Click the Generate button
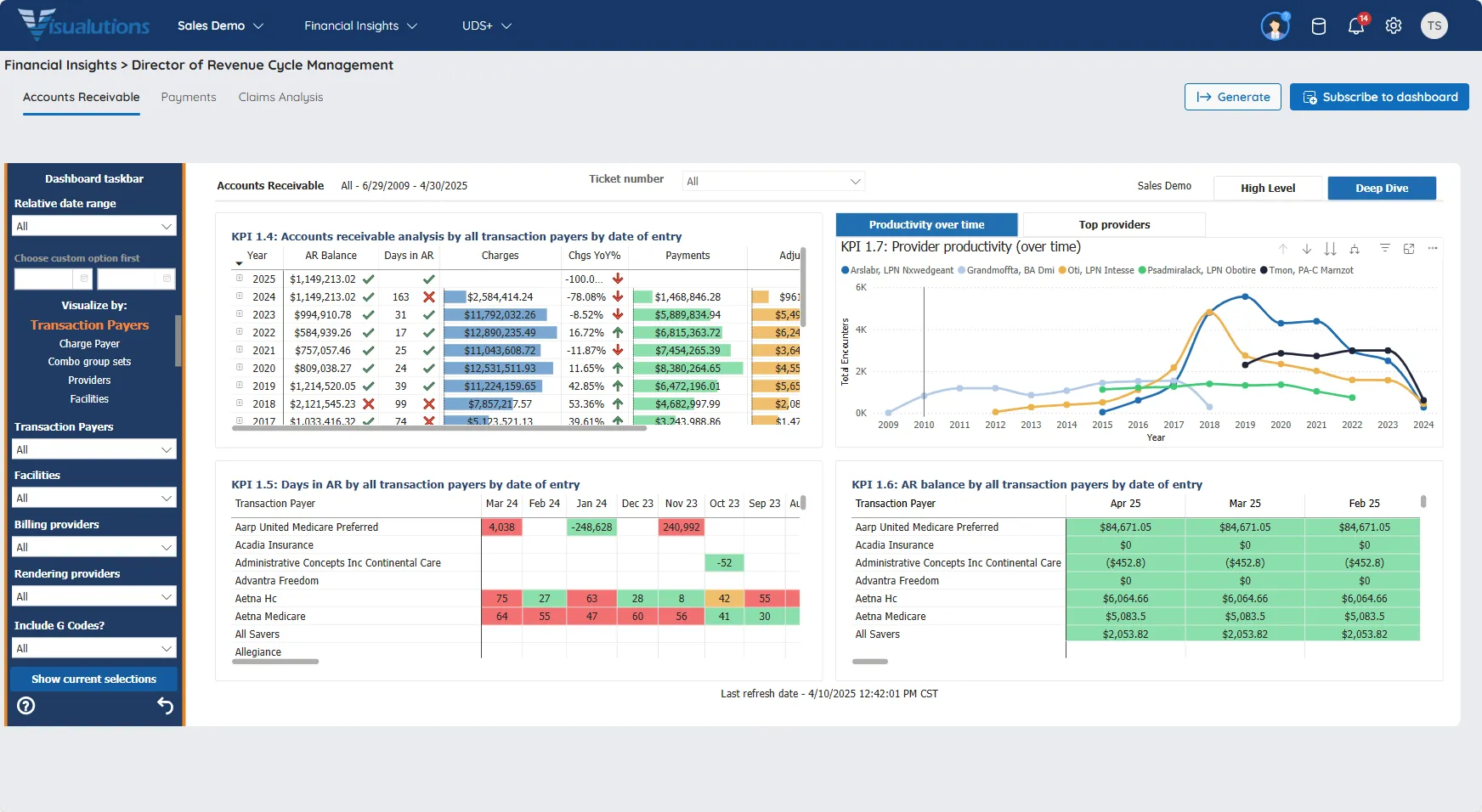This screenshot has height=812, width=1482. pos(1233,97)
